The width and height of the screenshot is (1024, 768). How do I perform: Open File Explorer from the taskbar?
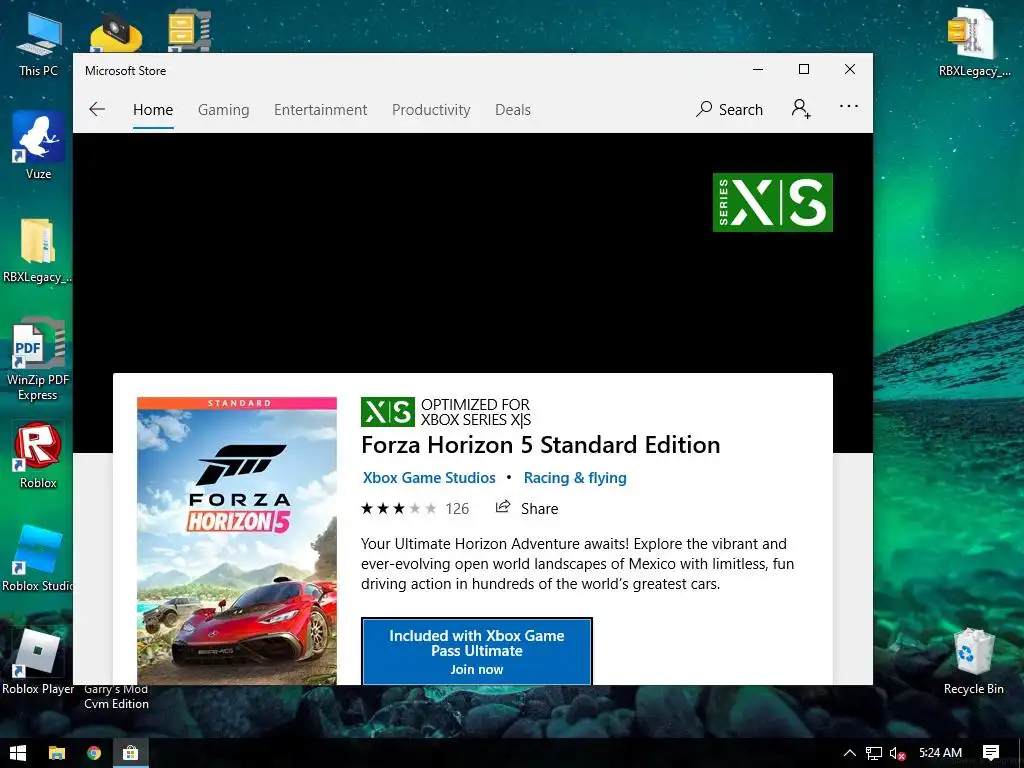[x=57, y=753]
